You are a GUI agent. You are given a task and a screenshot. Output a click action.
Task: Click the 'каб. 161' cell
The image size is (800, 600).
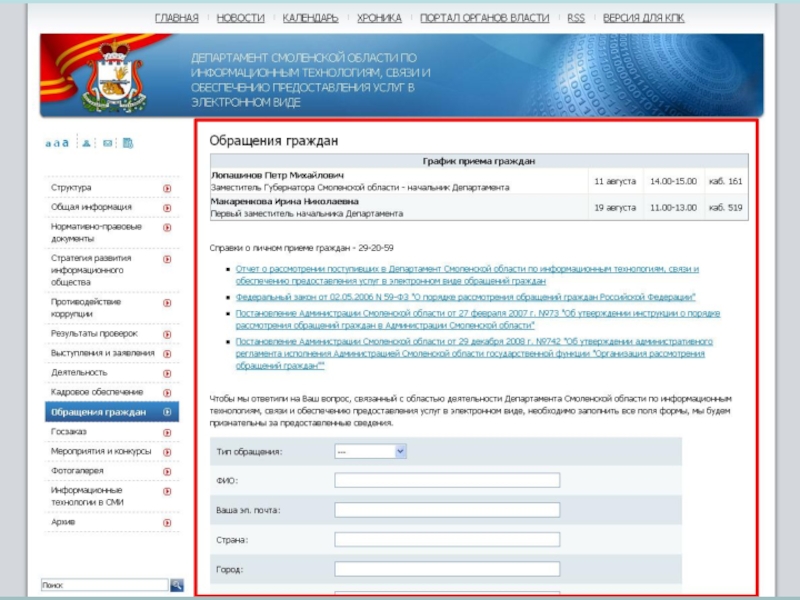tap(726, 181)
